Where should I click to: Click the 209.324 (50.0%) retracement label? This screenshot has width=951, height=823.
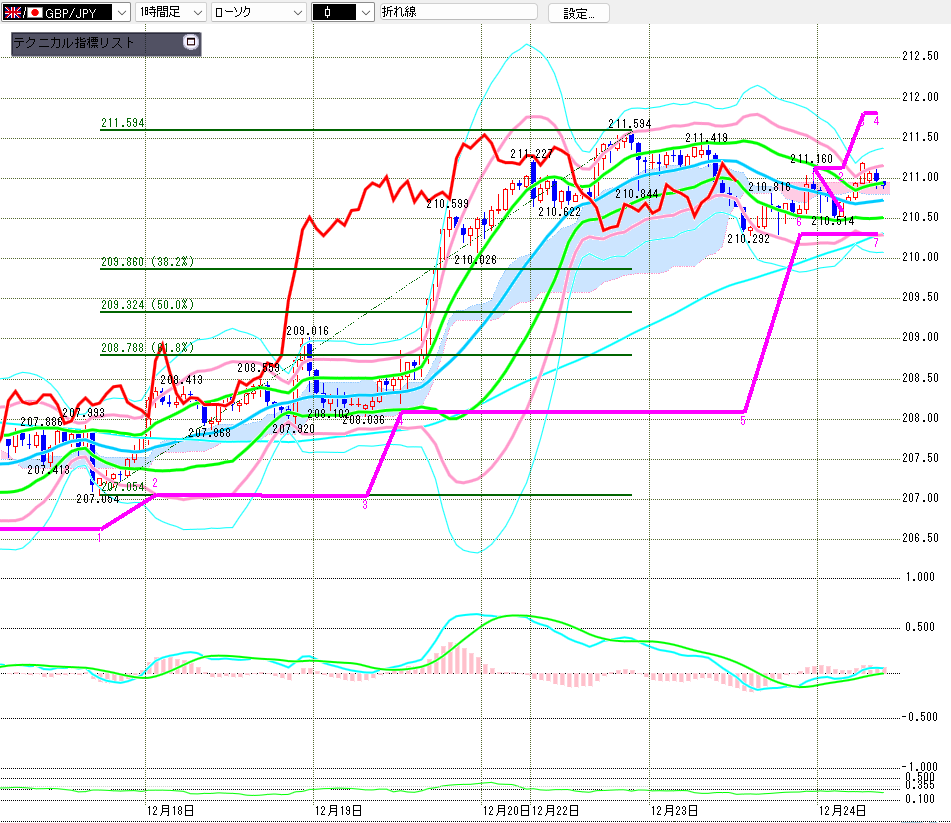(147, 304)
